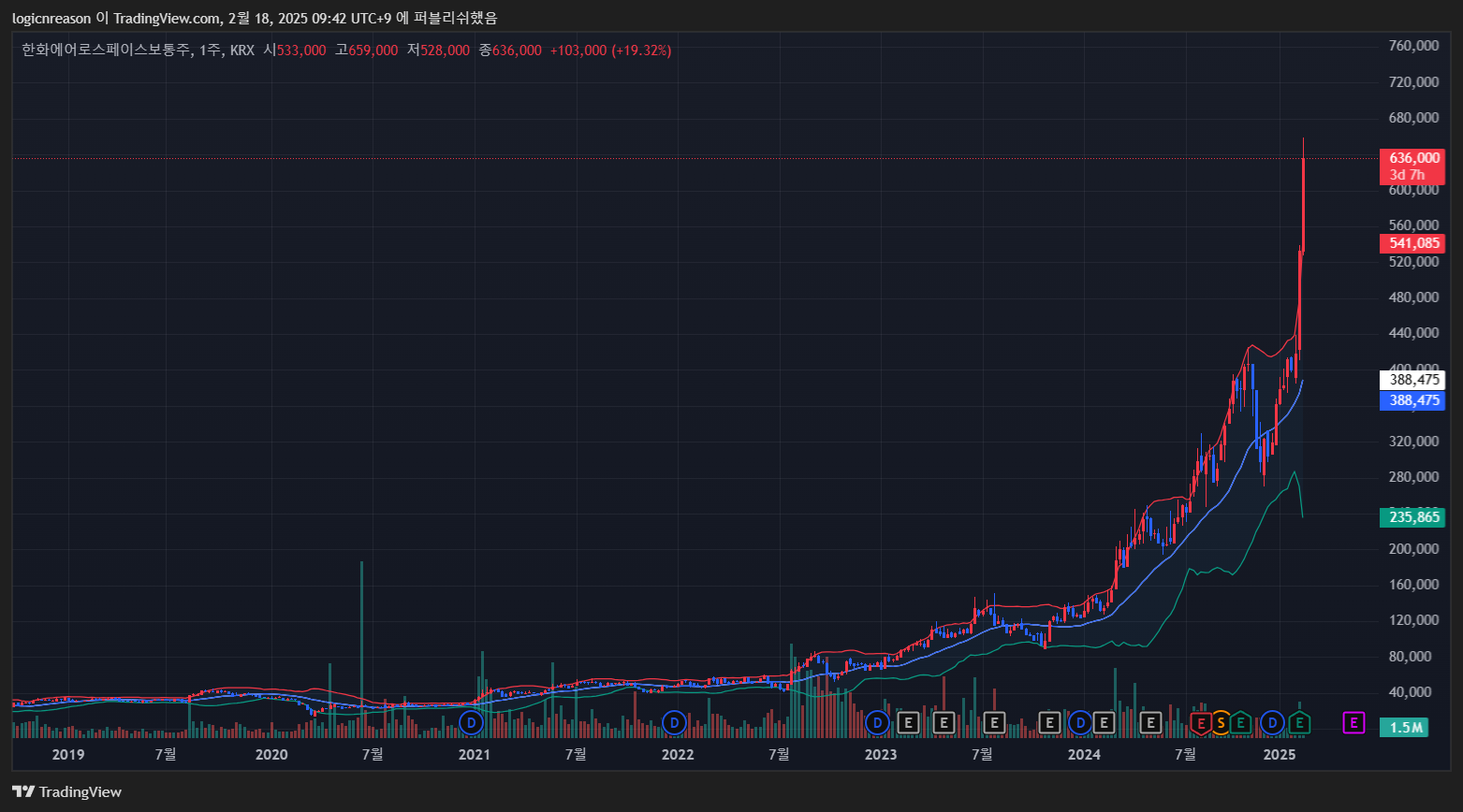Click the white 388,475 price label

pos(1413,380)
